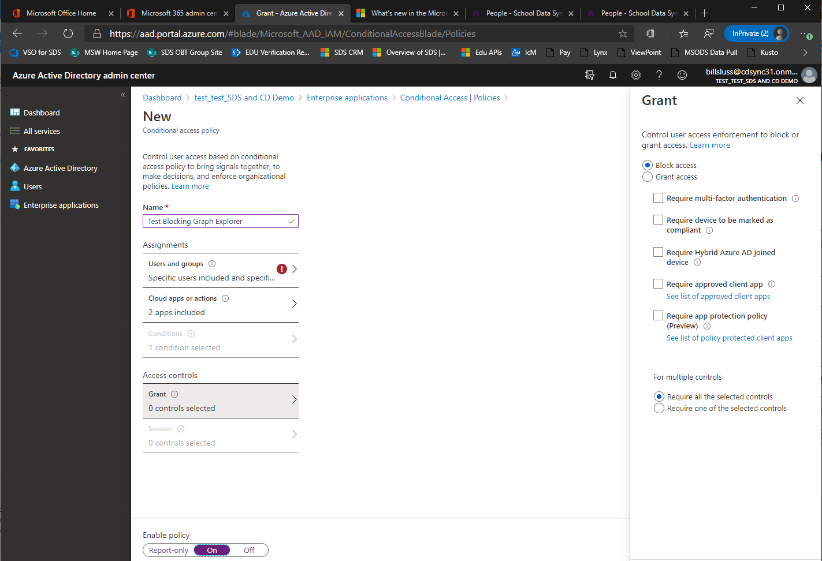This screenshot has height=561, width=822.
Task: Check Require approved client app
Action: coord(657,284)
